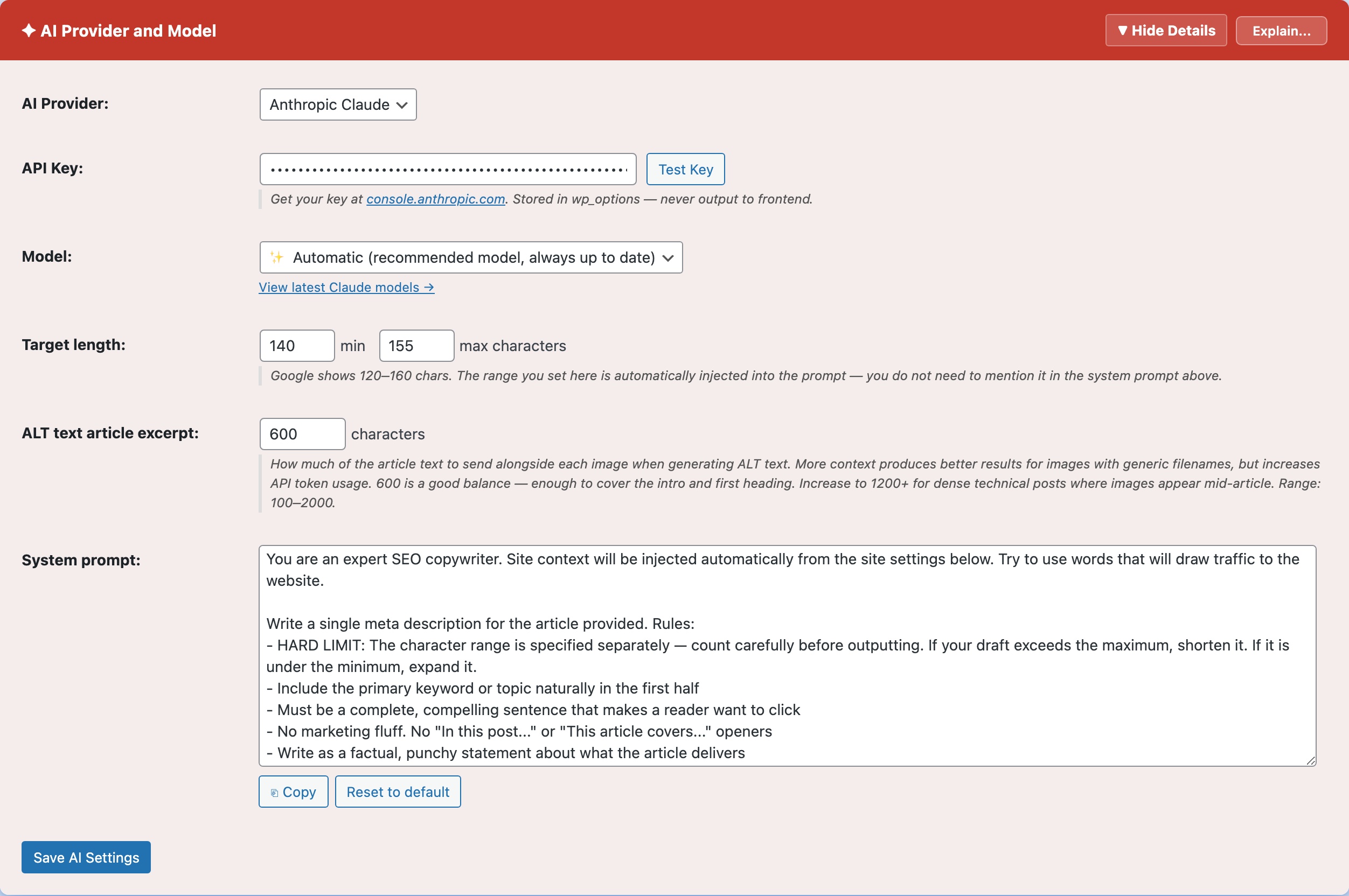Click the minimum character length field
1349x896 pixels.
pos(296,345)
